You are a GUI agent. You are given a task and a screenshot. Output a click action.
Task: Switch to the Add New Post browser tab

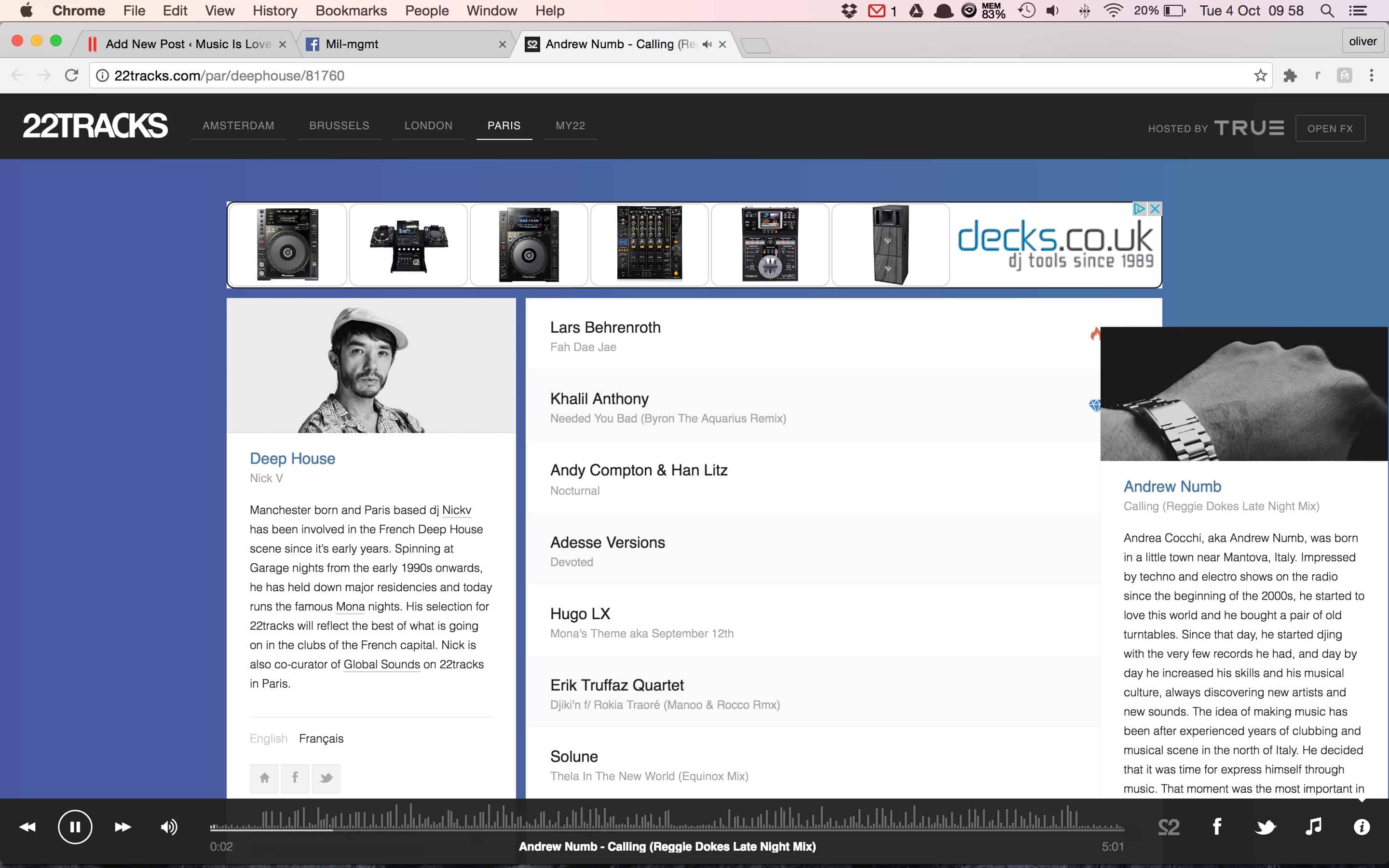pos(187,44)
